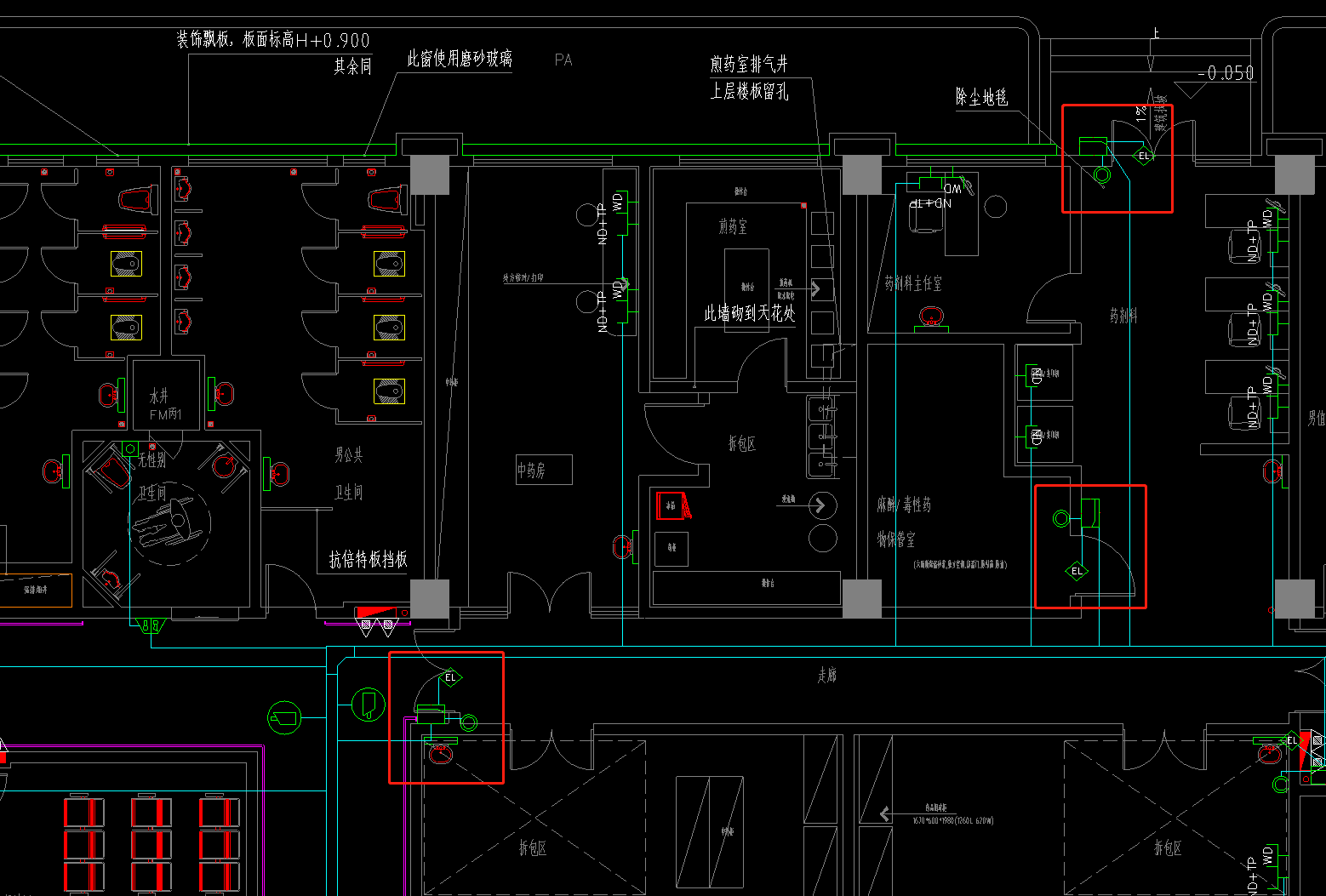Click the gray column above 药剂科主任室
Image resolution: width=1326 pixels, height=896 pixels.
(861, 174)
